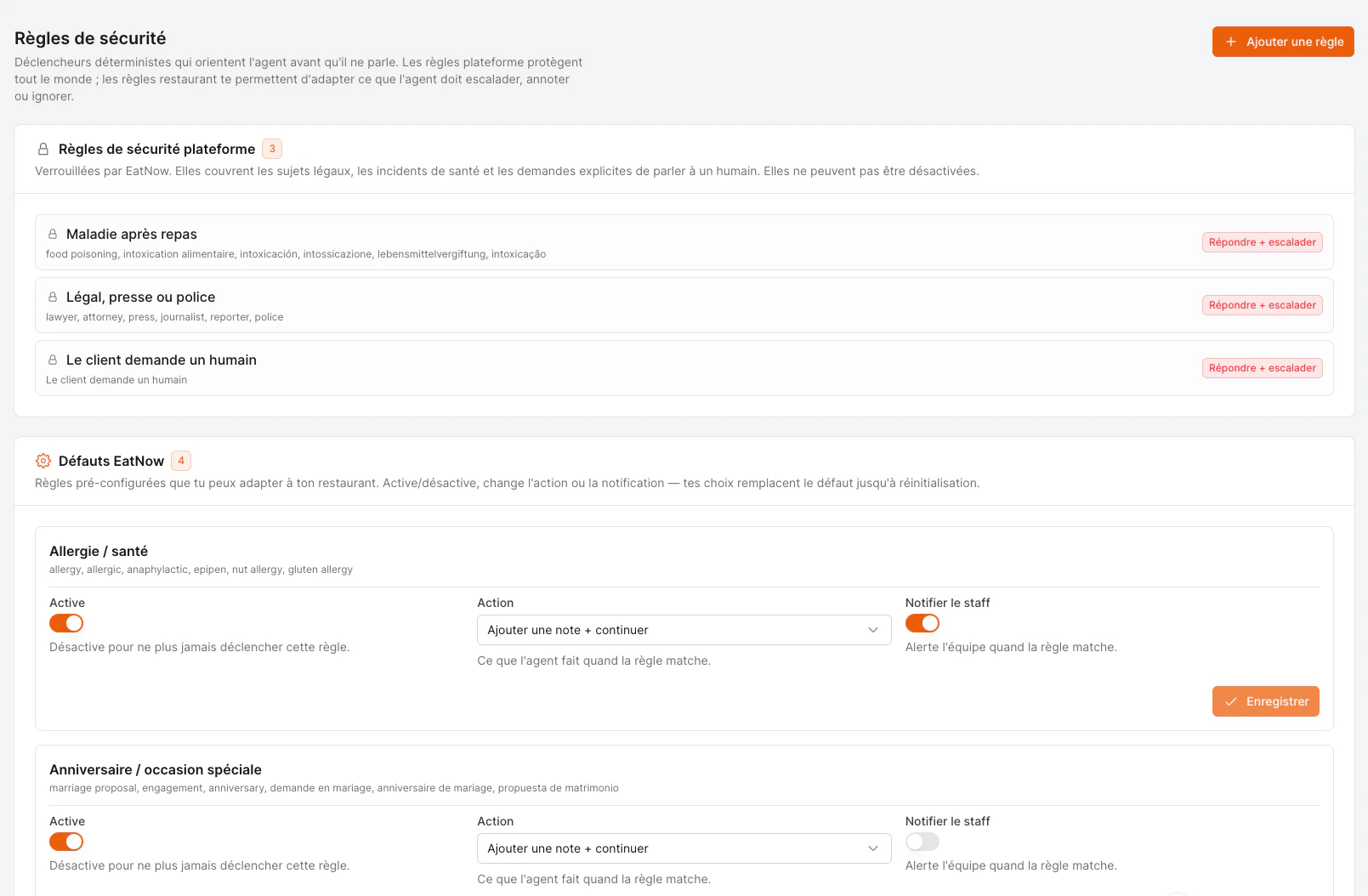The image size is (1368, 896).
Task: Disable the Active toggle for Anniversaire / occasion spéciale
Action: (x=66, y=842)
